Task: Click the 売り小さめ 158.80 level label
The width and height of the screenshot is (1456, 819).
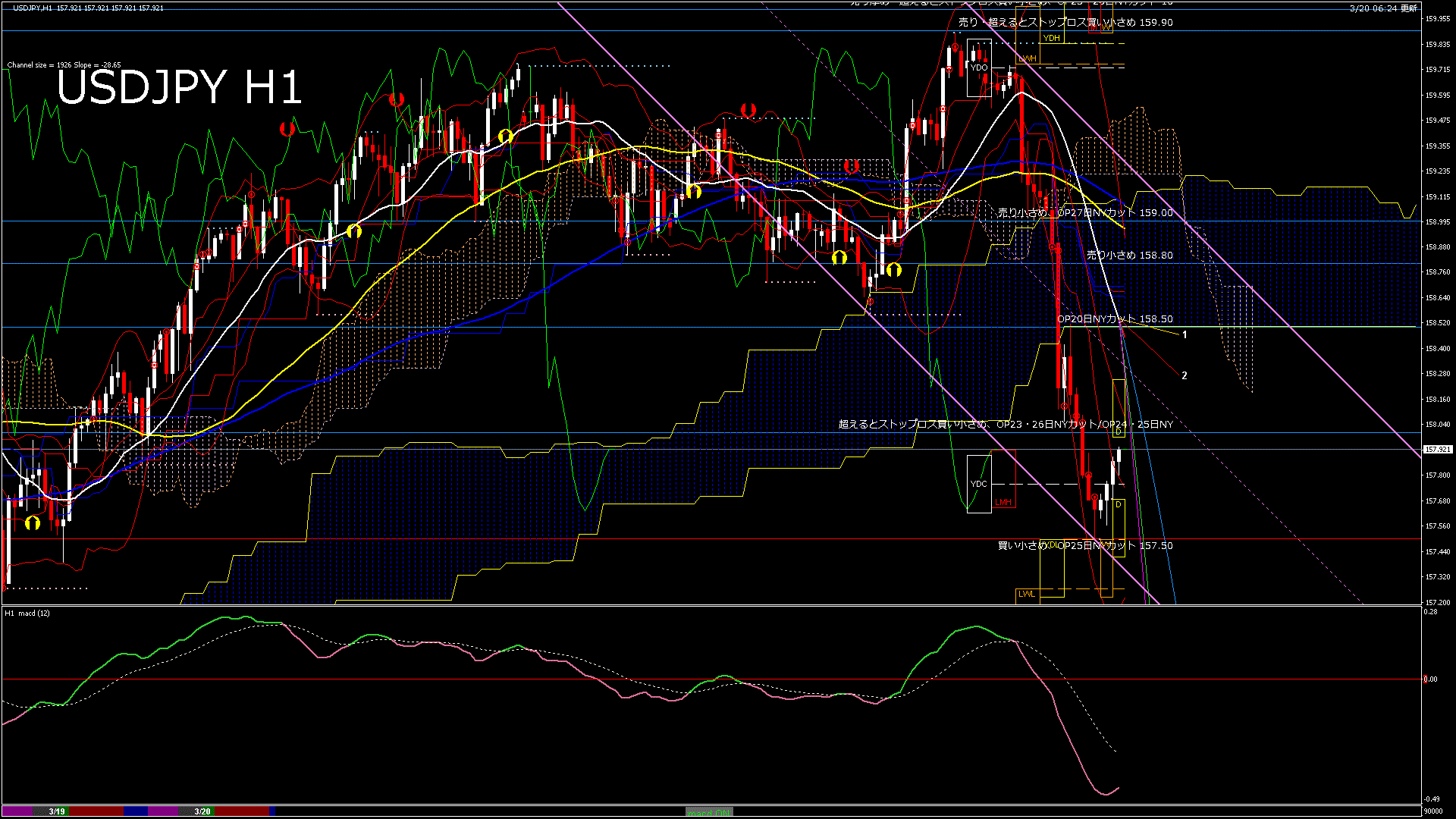Action: [1129, 256]
